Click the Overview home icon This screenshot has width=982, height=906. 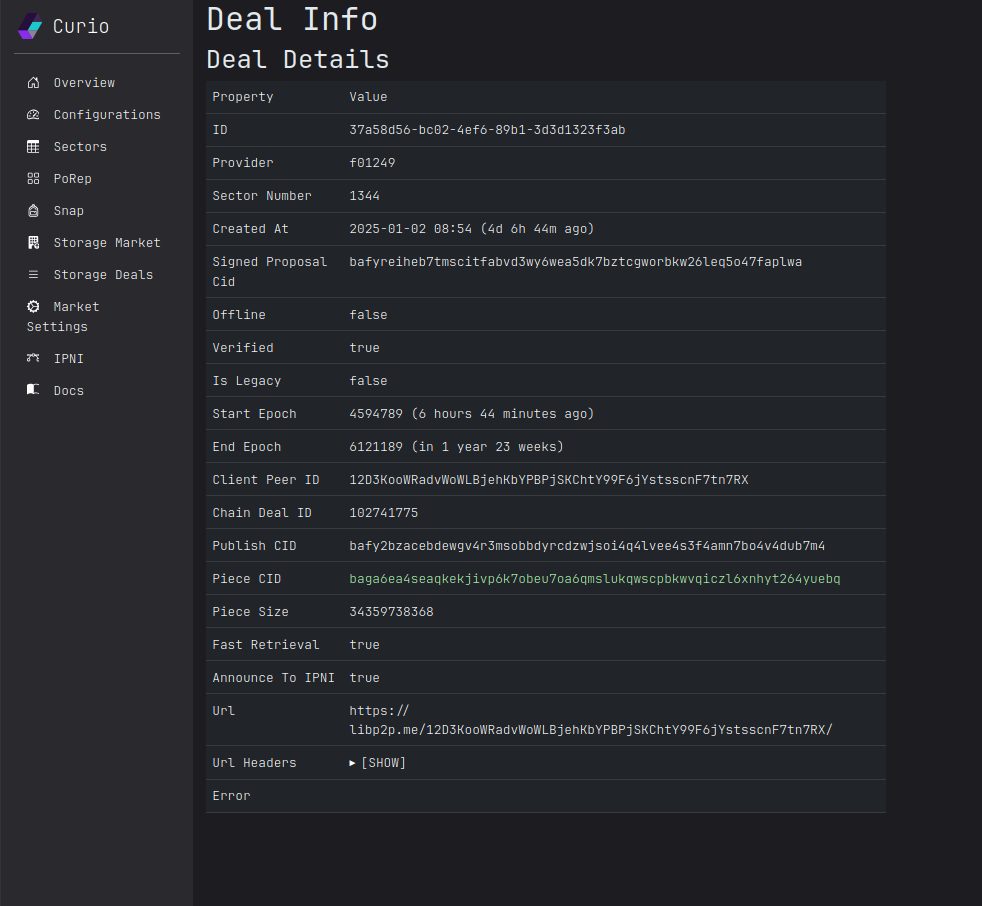click(33, 83)
